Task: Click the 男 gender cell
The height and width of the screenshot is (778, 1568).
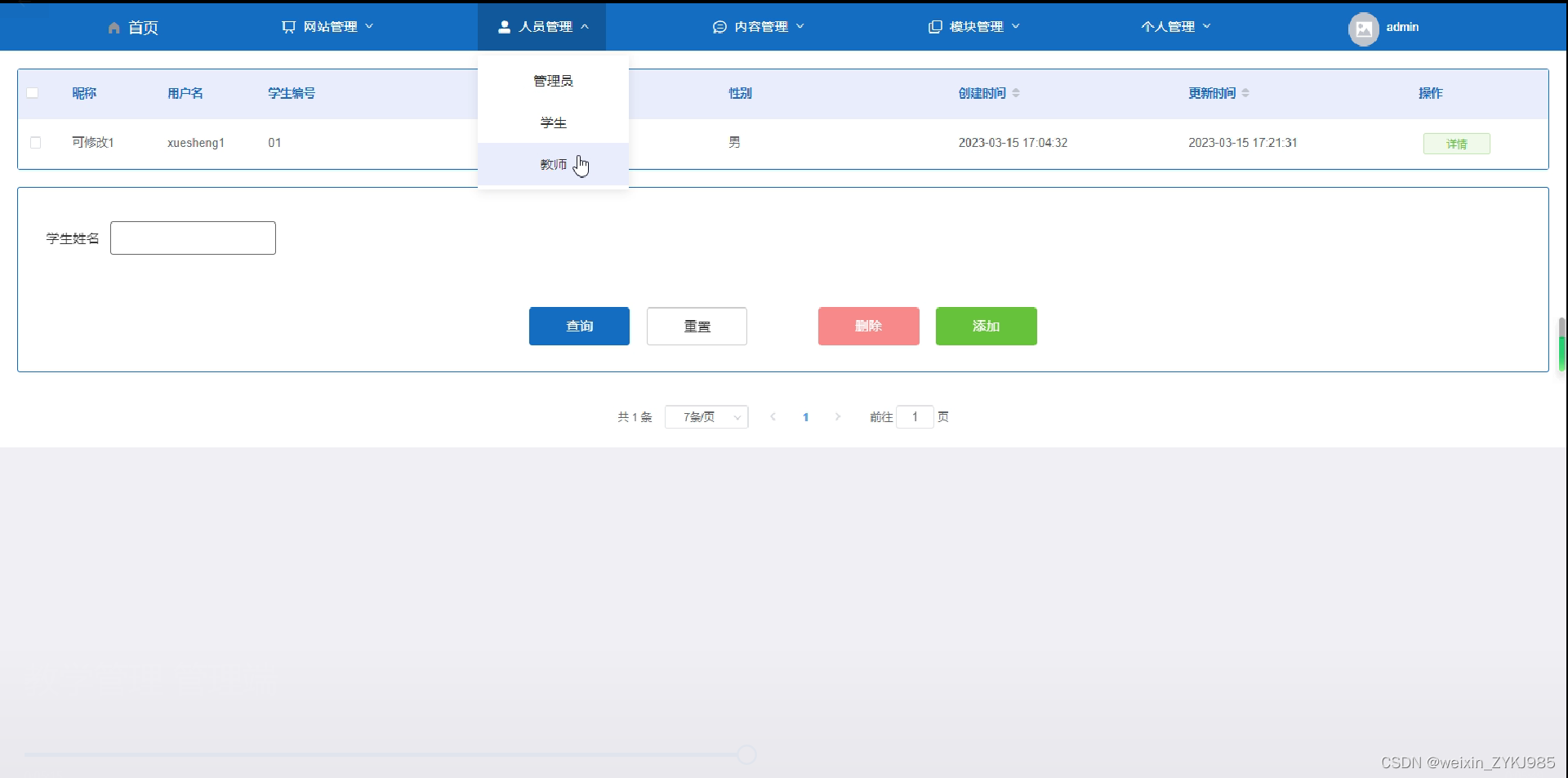Action: pyautogui.click(x=735, y=142)
